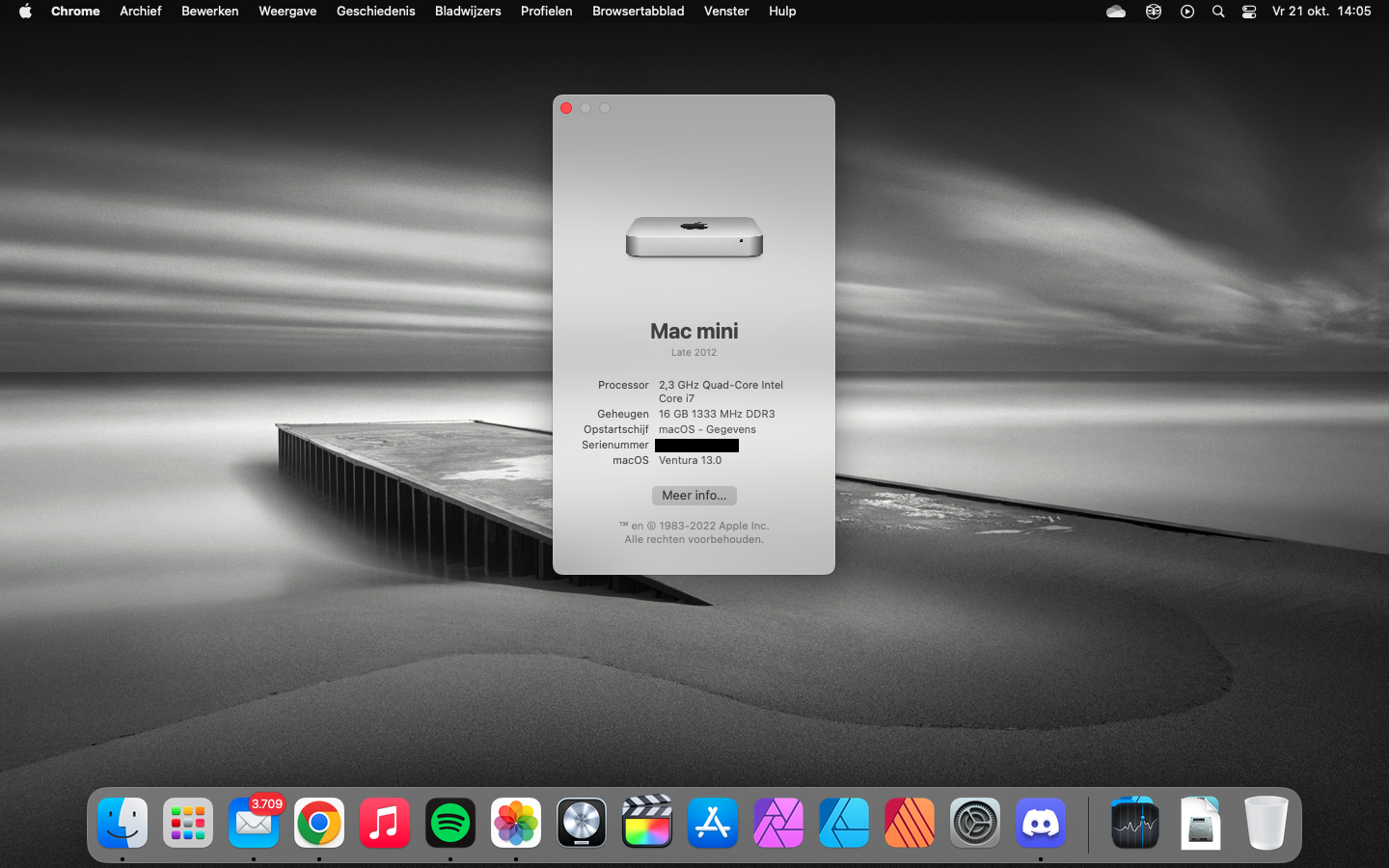Click the Geheugen label
This screenshot has height=868, width=1389.
pos(623,415)
